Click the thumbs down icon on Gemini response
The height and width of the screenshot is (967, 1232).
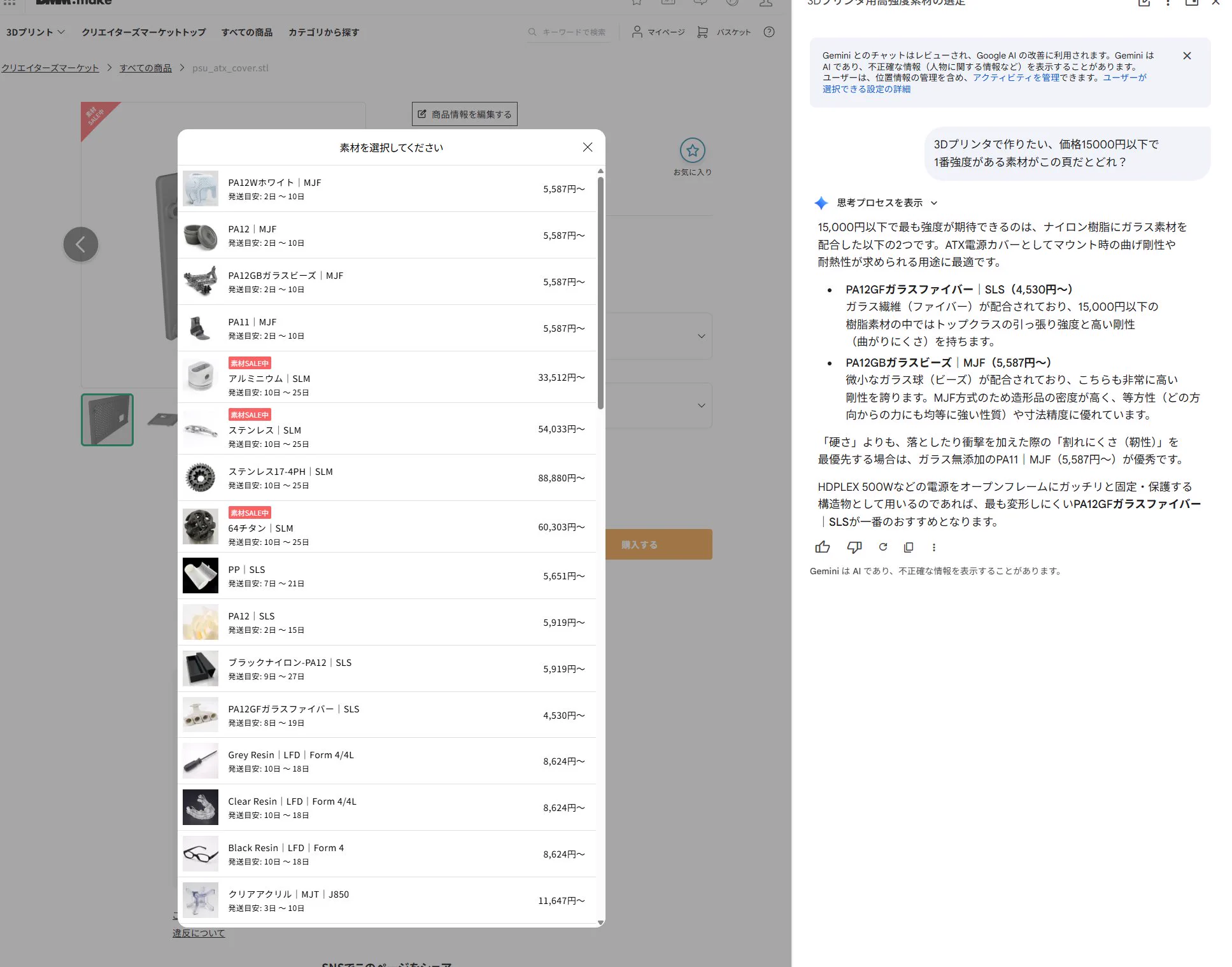tap(854, 547)
